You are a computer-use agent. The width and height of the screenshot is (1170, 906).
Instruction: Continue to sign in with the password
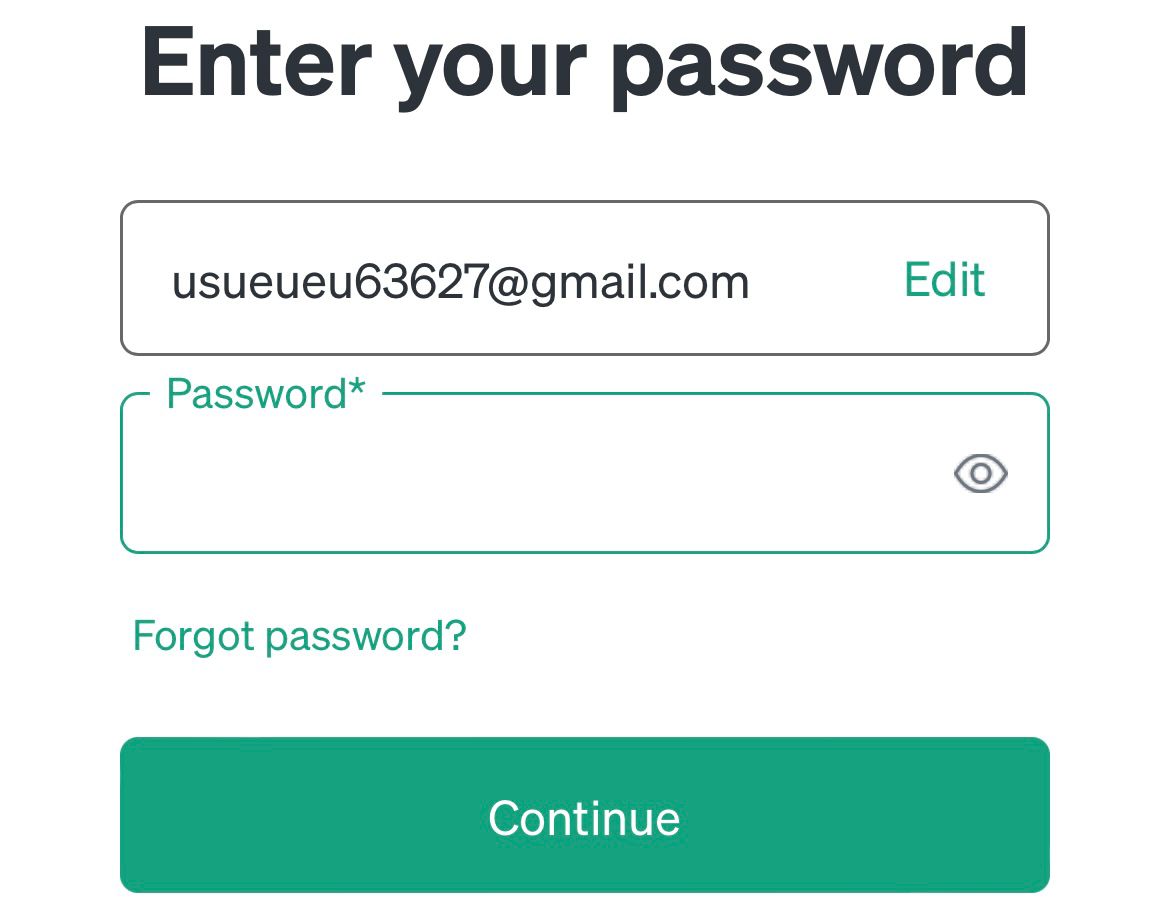pos(585,816)
